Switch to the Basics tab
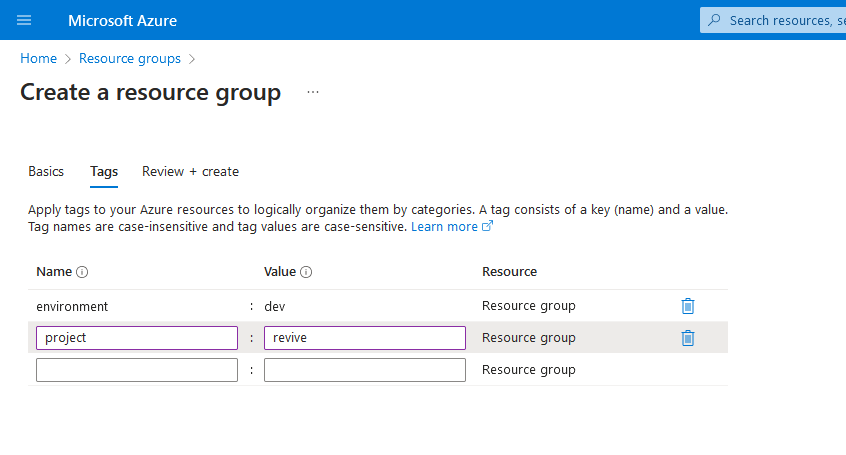This screenshot has height=455, width=846. coord(46,172)
